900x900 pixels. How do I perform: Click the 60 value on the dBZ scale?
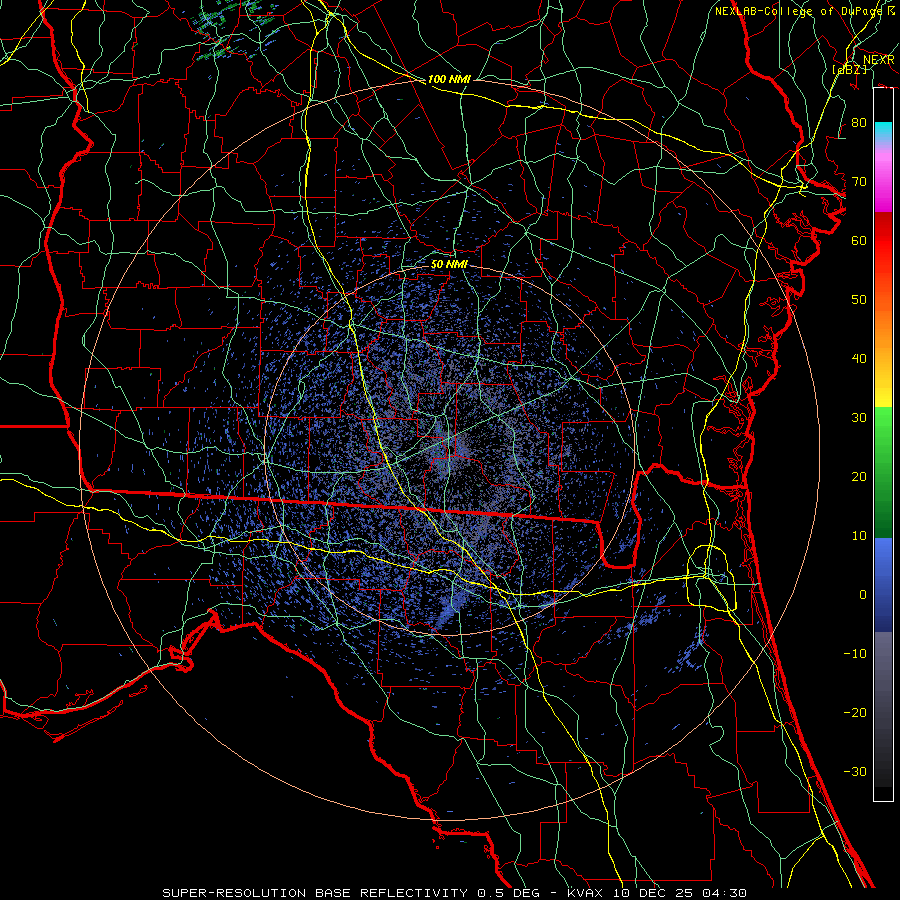click(x=859, y=240)
